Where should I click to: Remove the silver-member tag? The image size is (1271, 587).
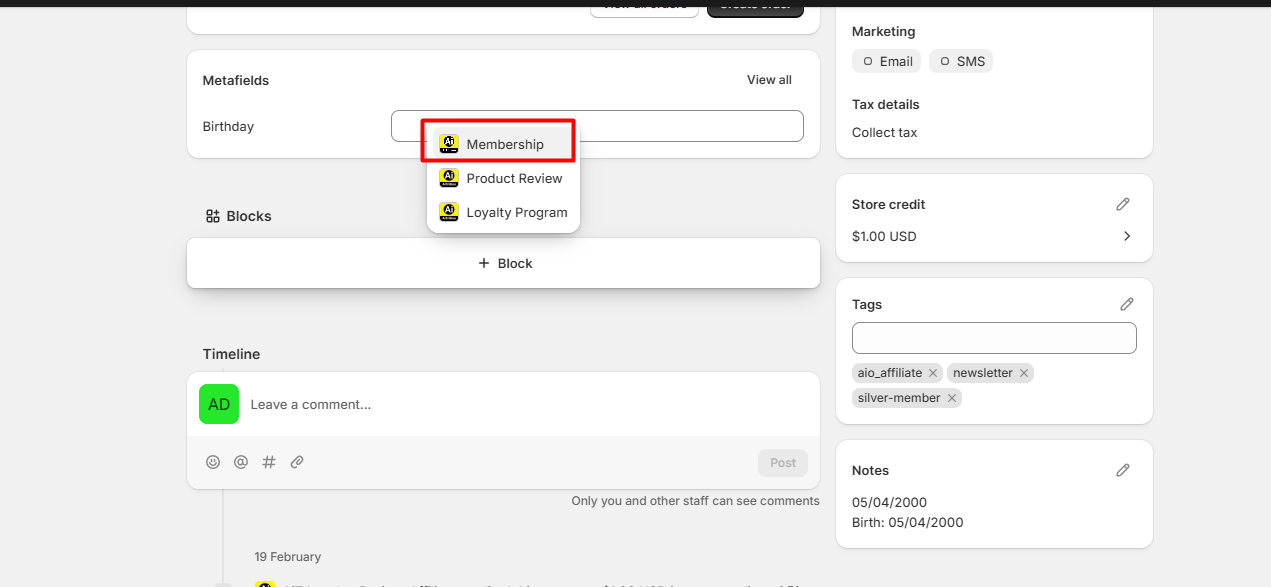click(x=952, y=398)
